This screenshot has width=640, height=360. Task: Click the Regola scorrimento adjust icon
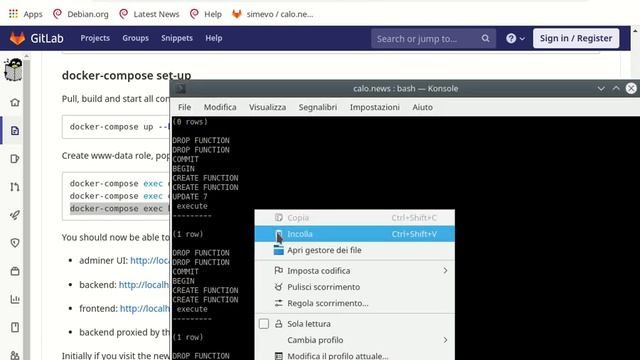point(278,303)
